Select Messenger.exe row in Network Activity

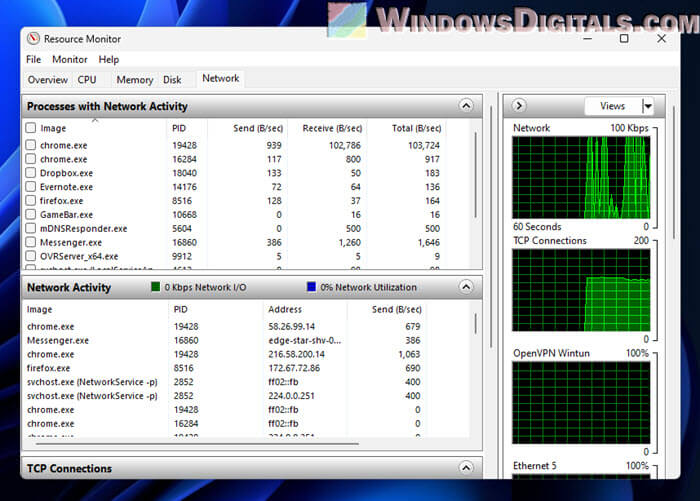(x=223, y=340)
